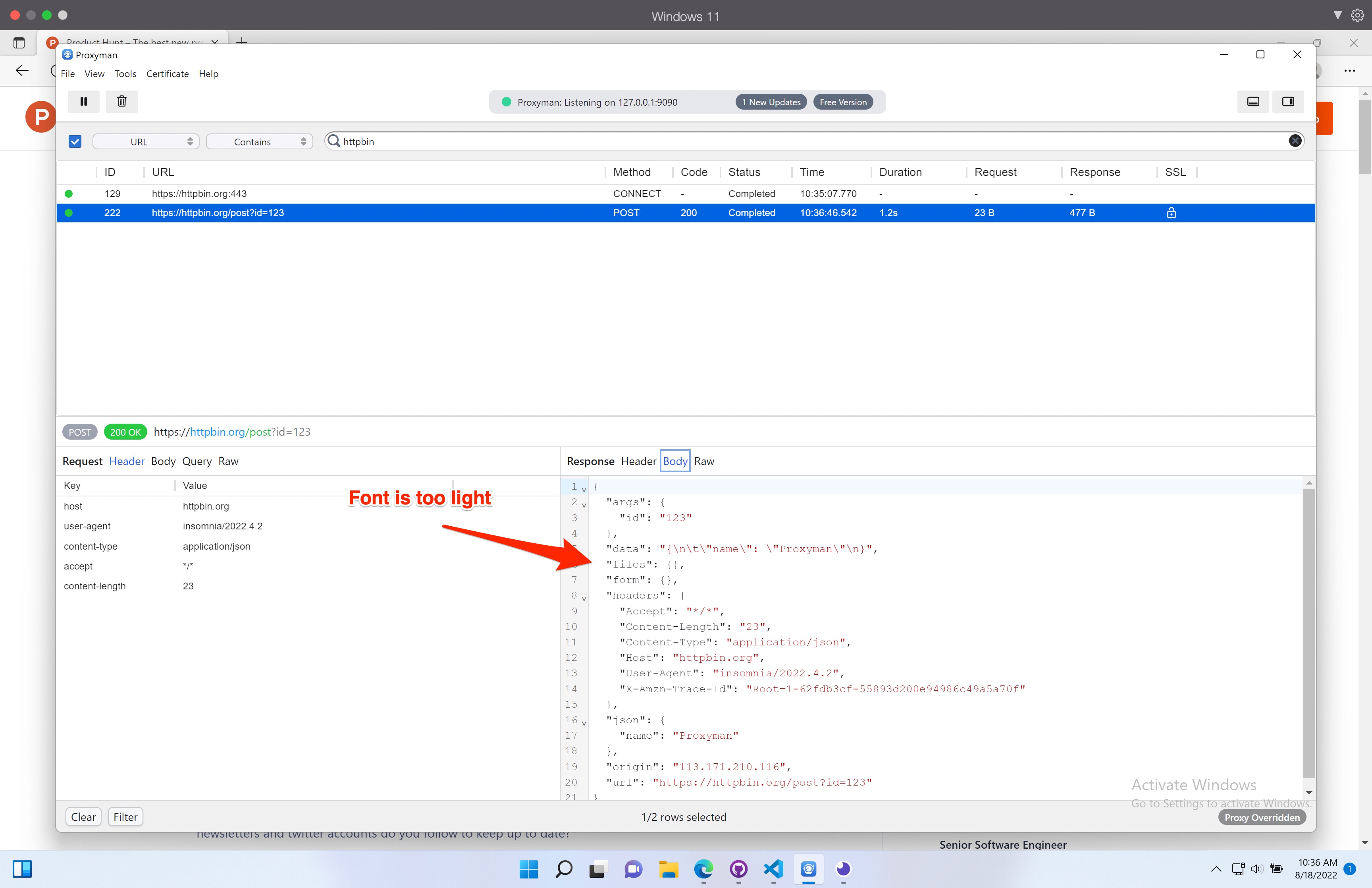This screenshot has width=1372, height=888.
Task: Collapse the headers object in the response body
Action: (x=584, y=598)
